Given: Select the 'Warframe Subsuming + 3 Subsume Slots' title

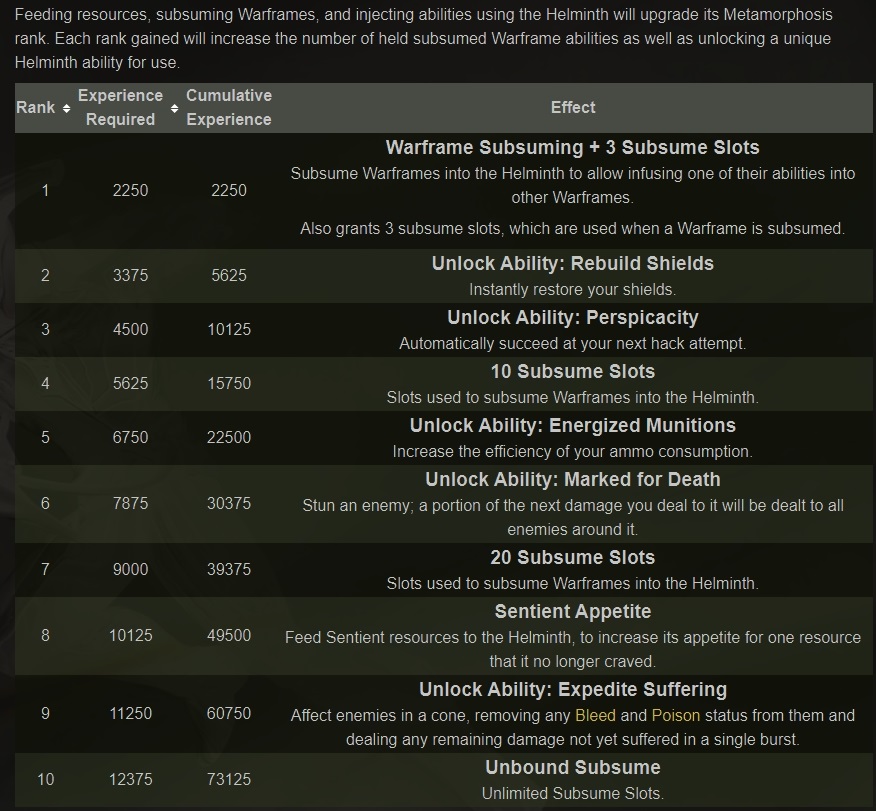Looking at the screenshot, I should point(573,147).
